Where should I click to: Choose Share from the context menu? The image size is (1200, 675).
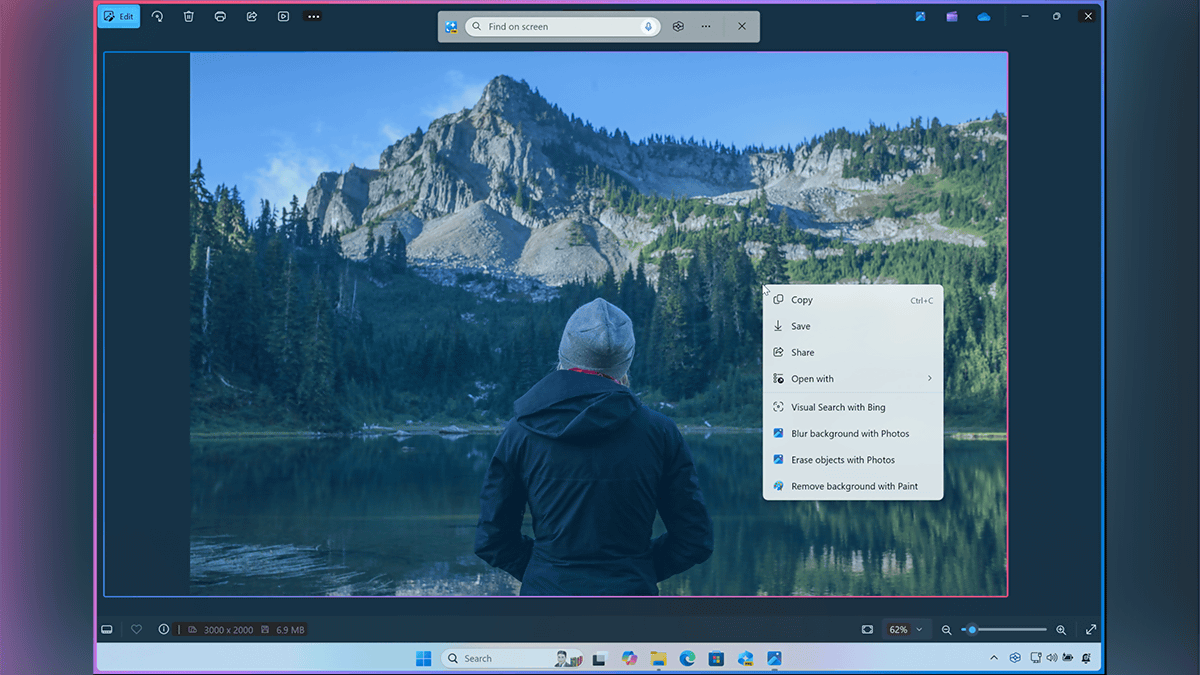(853, 352)
